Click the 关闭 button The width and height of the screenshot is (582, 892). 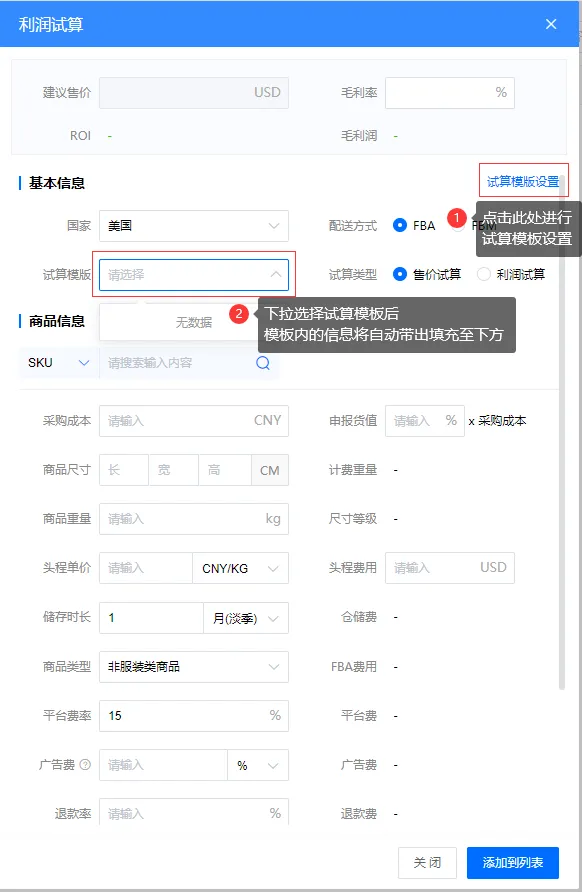pos(427,863)
